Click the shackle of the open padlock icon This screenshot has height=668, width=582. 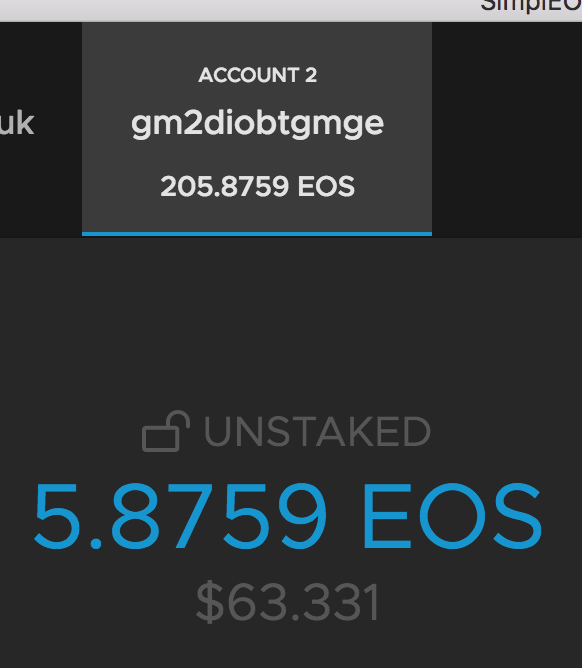(178, 420)
